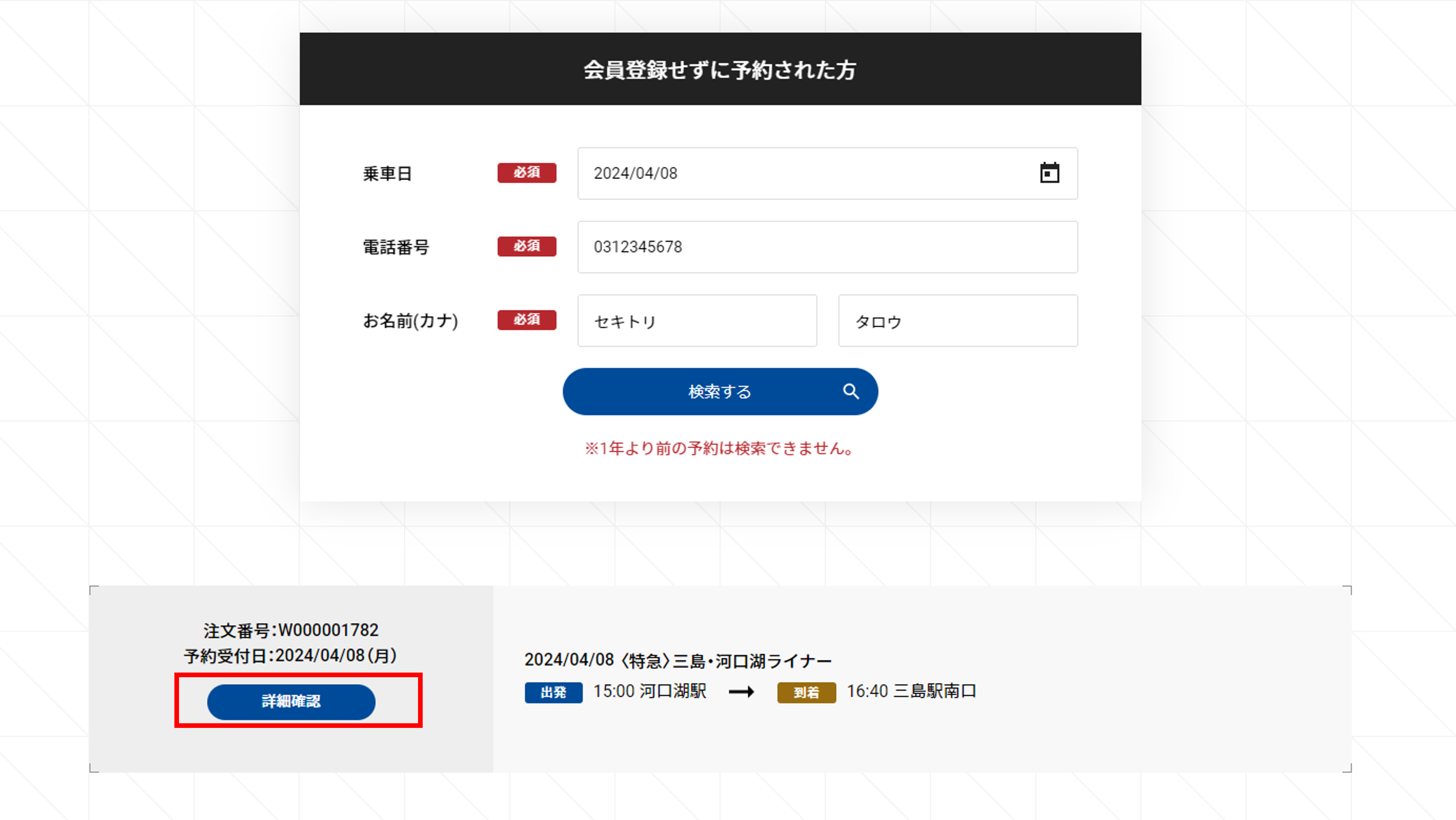
Task: Click the 必須 badge beside お名前(カナ)
Action: 526,320
